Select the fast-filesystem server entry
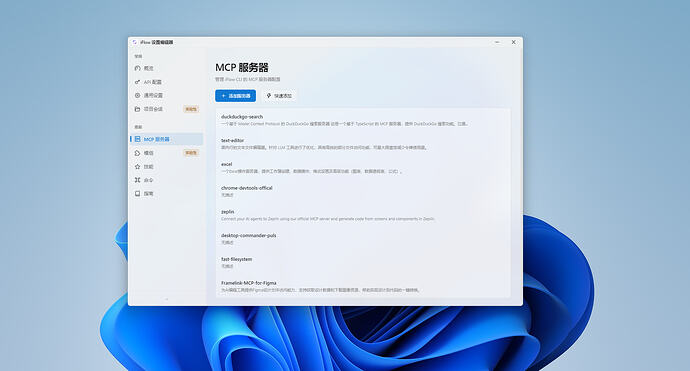The height and width of the screenshot is (371, 690). [363, 263]
